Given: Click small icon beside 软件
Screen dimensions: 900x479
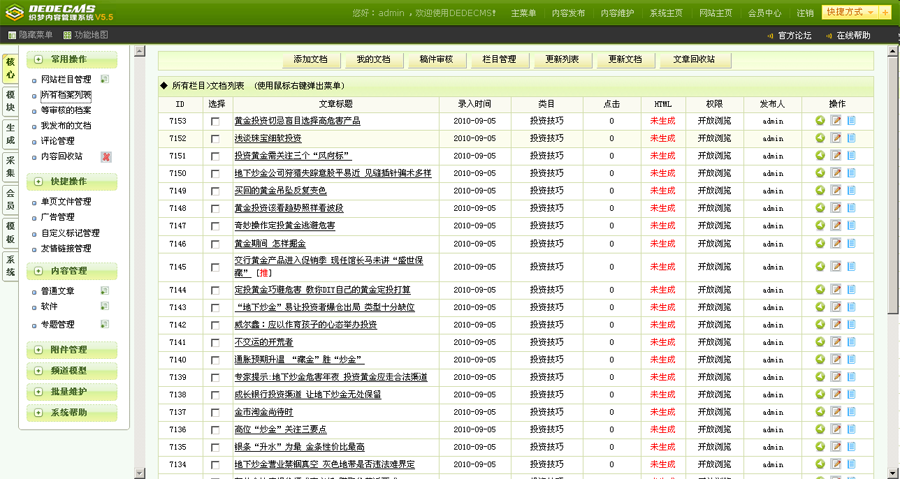Looking at the screenshot, I should tap(105, 306).
